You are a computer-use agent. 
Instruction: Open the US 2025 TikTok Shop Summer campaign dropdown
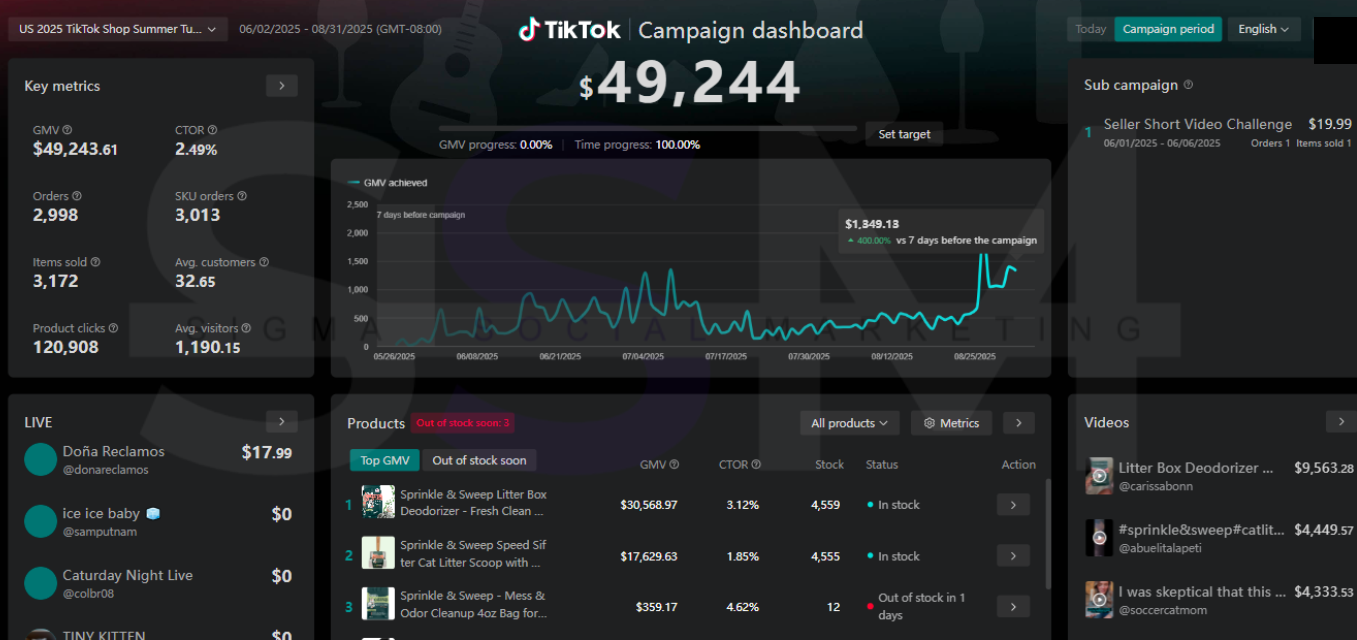point(117,29)
